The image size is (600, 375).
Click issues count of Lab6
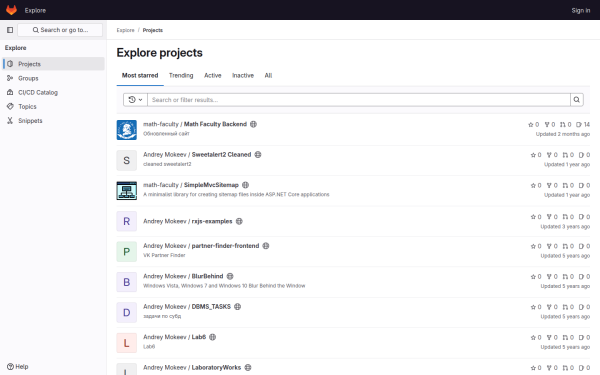pos(584,338)
